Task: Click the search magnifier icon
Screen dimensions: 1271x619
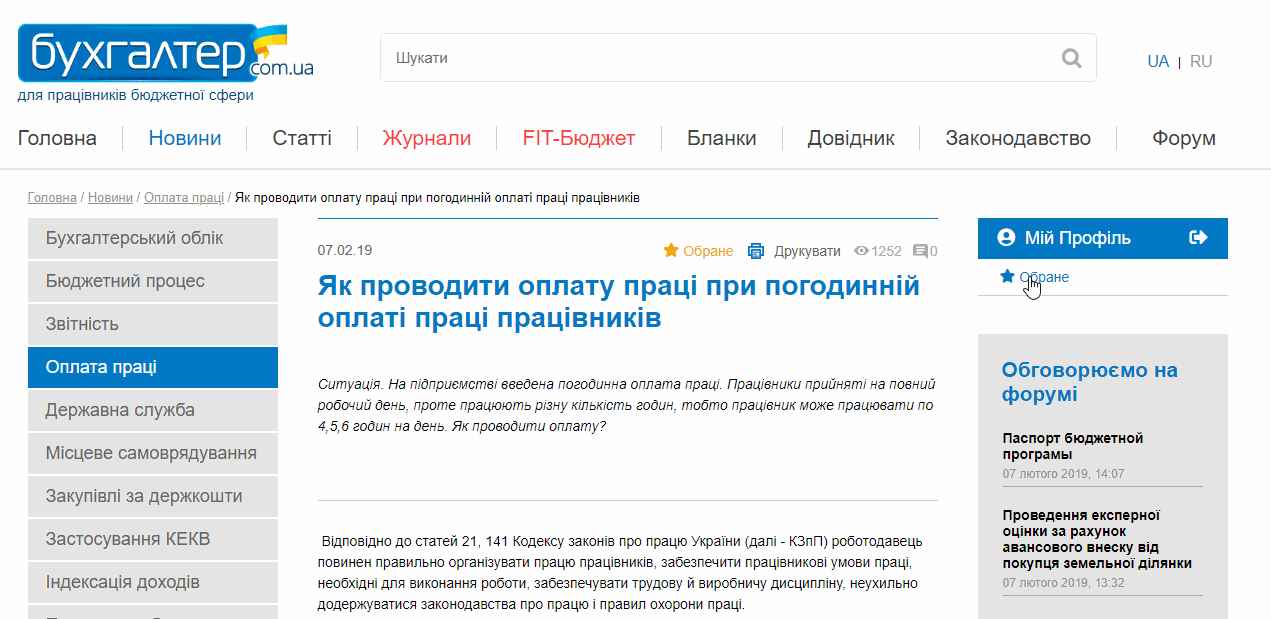Action: click(1072, 58)
